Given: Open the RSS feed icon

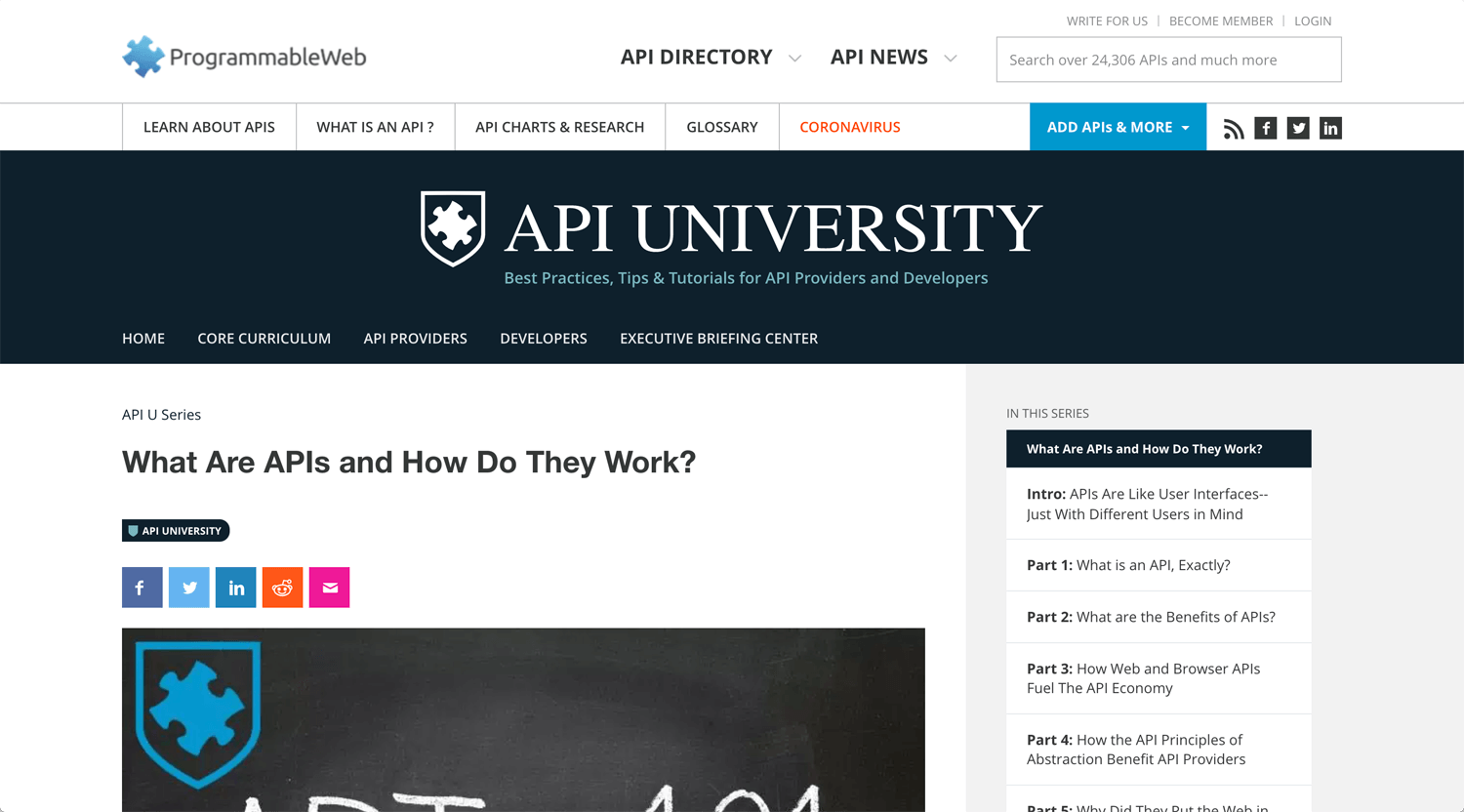Looking at the screenshot, I should coord(1234,128).
